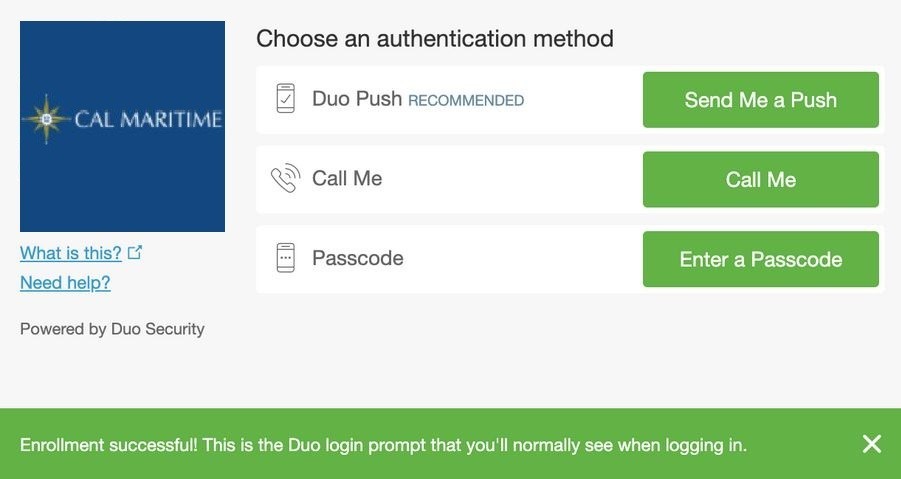Click the Duo Push phone checkmark icon

[286, 98]
